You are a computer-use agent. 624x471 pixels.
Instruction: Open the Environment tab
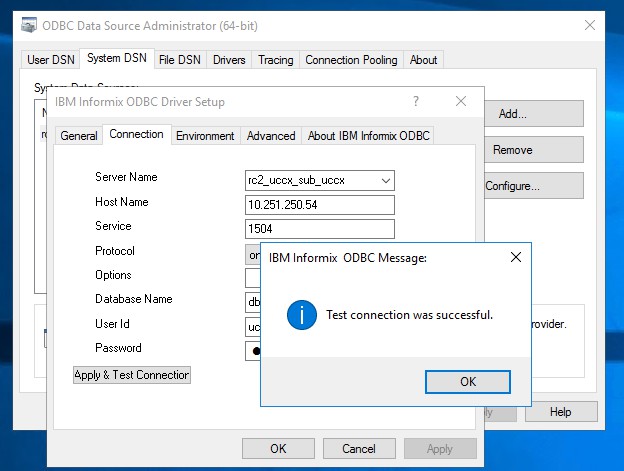205,136
